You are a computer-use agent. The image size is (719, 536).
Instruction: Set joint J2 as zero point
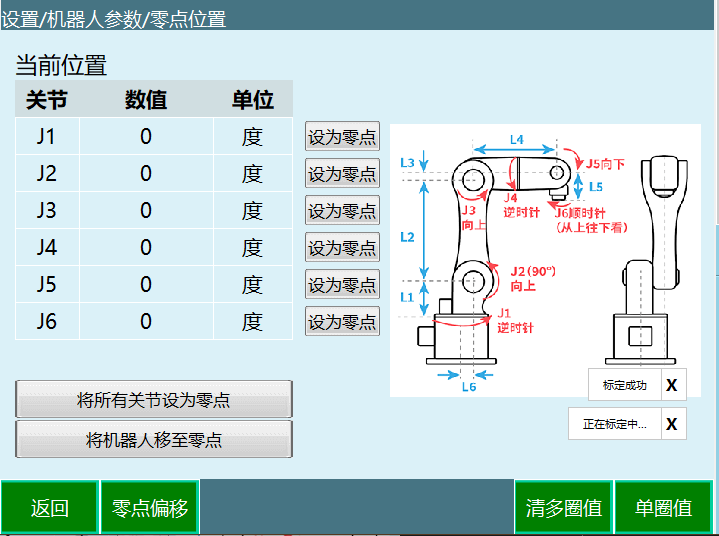tap(342, 174)
